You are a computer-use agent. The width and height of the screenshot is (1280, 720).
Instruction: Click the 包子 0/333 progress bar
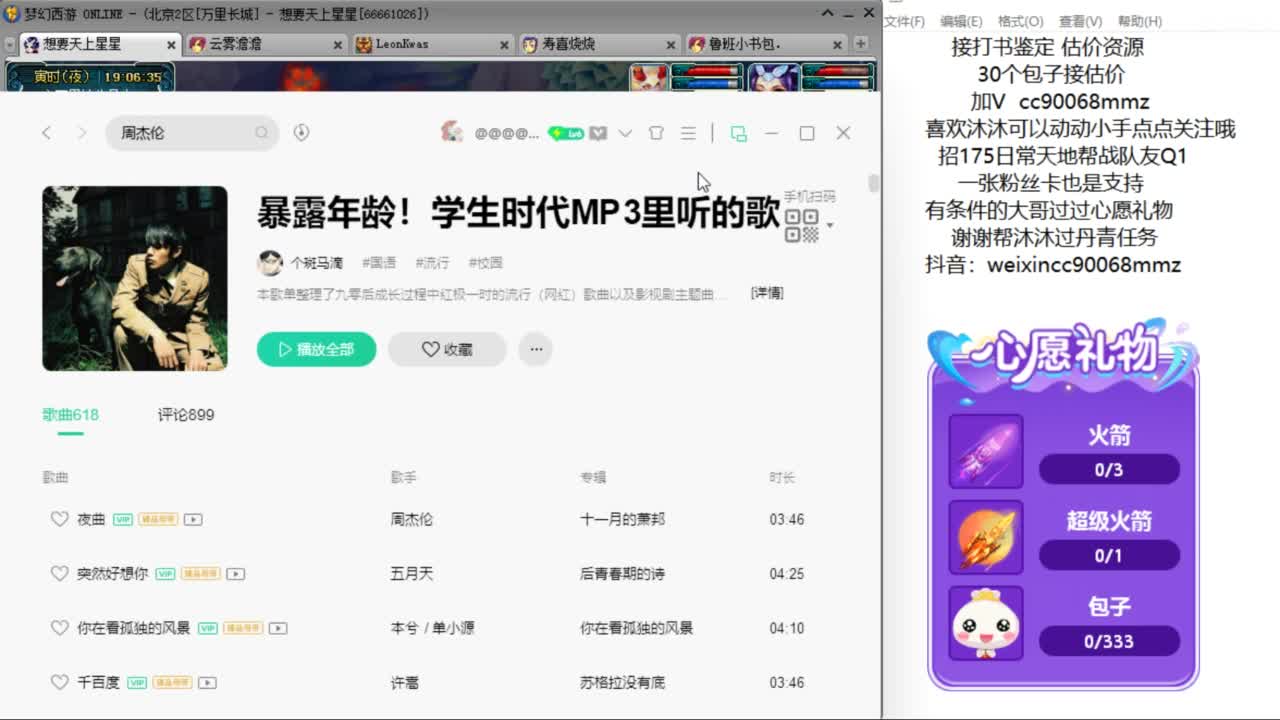point(1110,642)
